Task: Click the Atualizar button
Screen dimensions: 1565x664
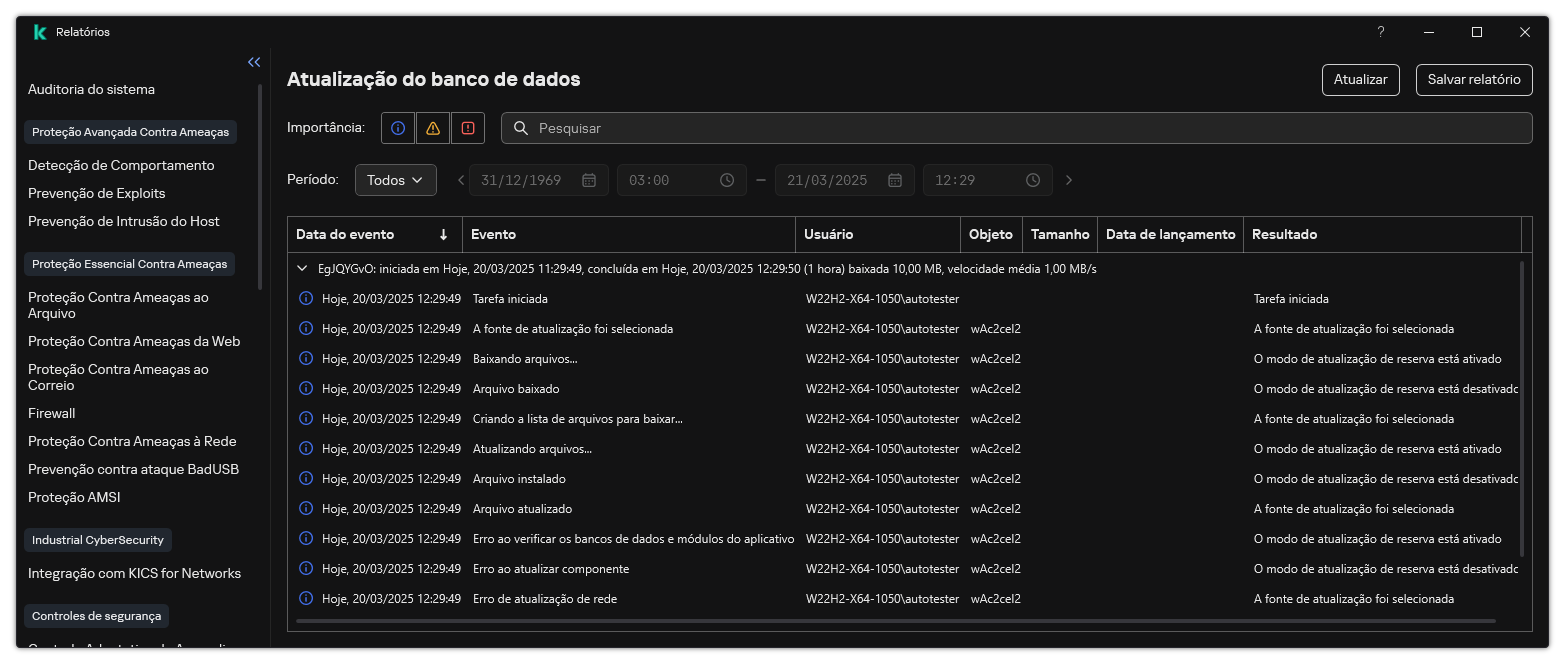Action: pos(1360,80)
